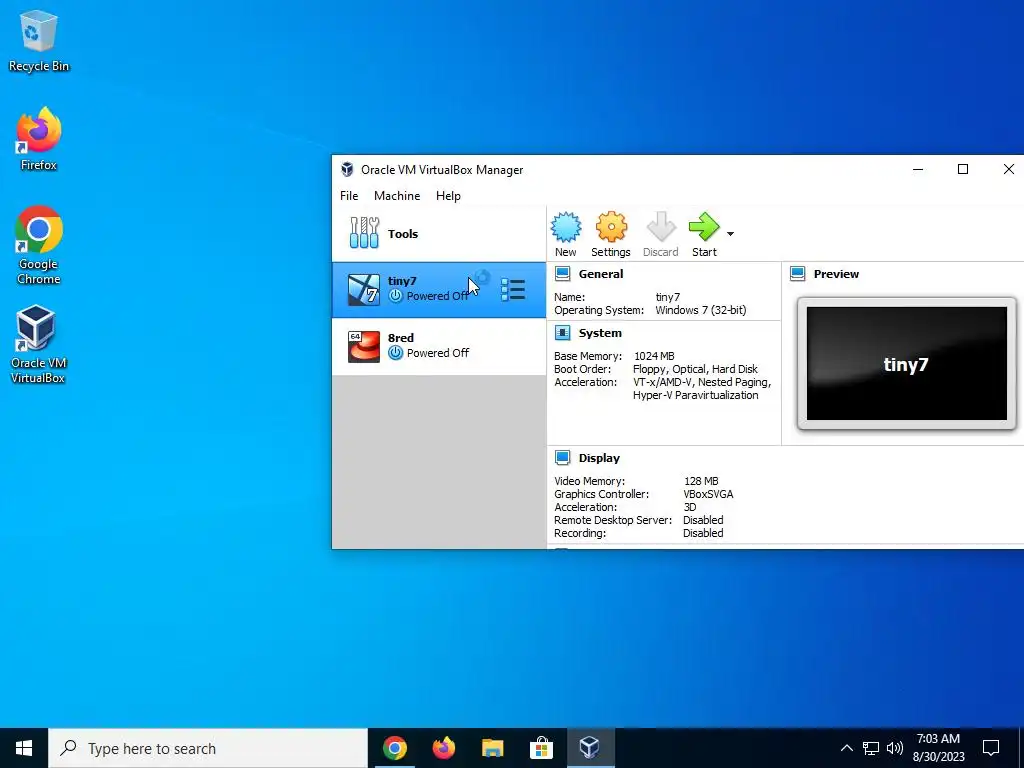This screenshot has width=1024, height=768.
Task: Click the 128 MB video memory value
Action: pos(701,481)
